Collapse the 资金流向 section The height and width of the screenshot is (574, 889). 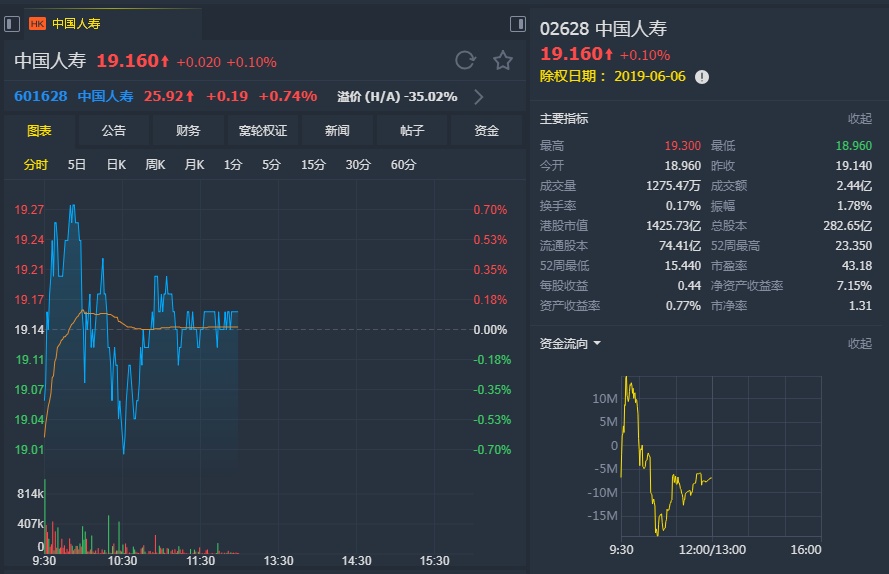(x=859, y=344)
